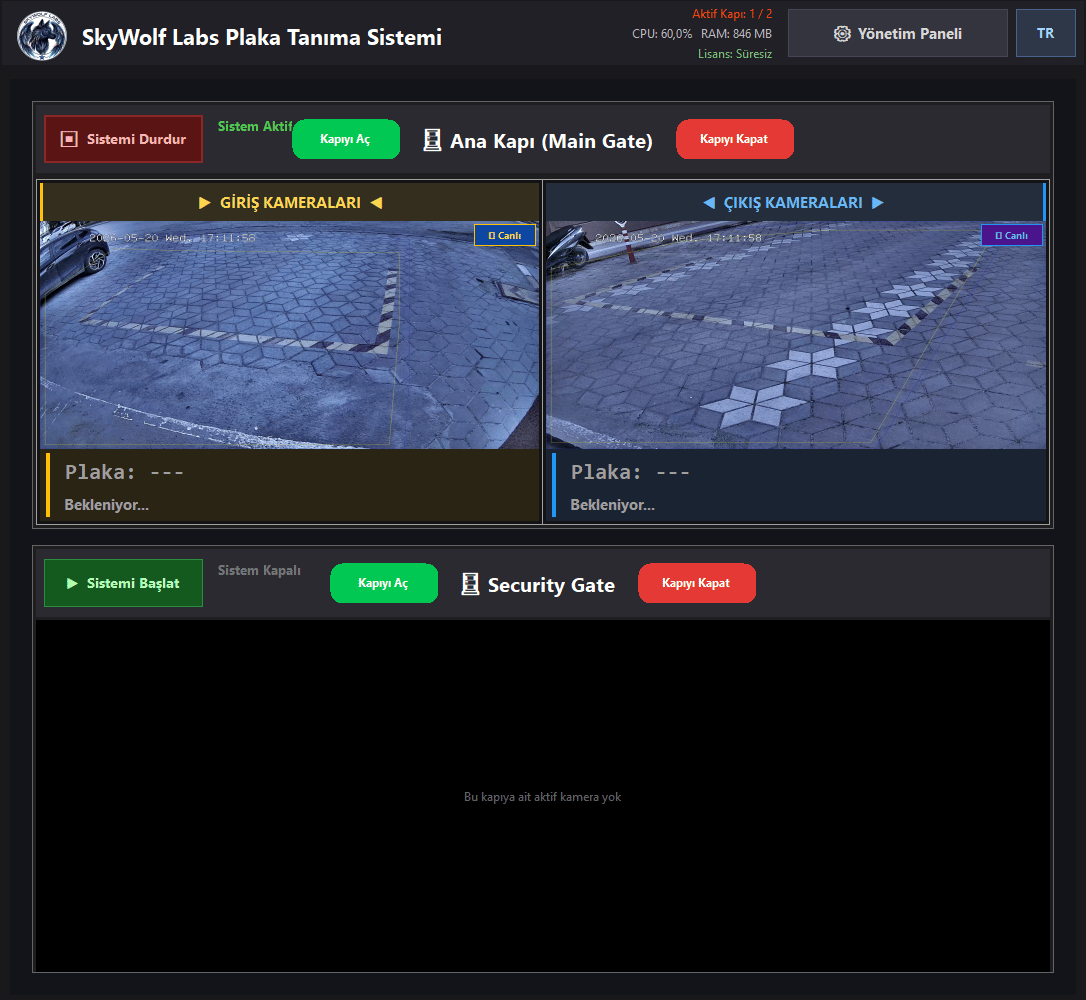1086x1000 pixels.
Task: Click RAM: 846 MB readout
Action: coord(736,33)
